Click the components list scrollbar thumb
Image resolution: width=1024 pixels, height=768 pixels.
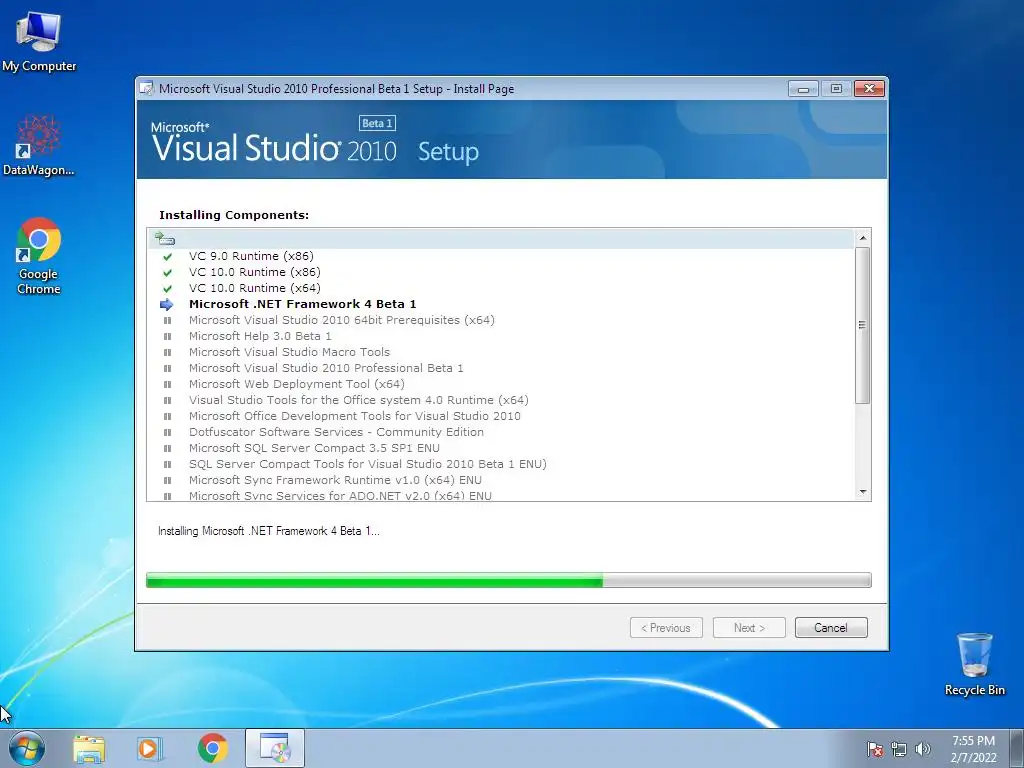863,325
